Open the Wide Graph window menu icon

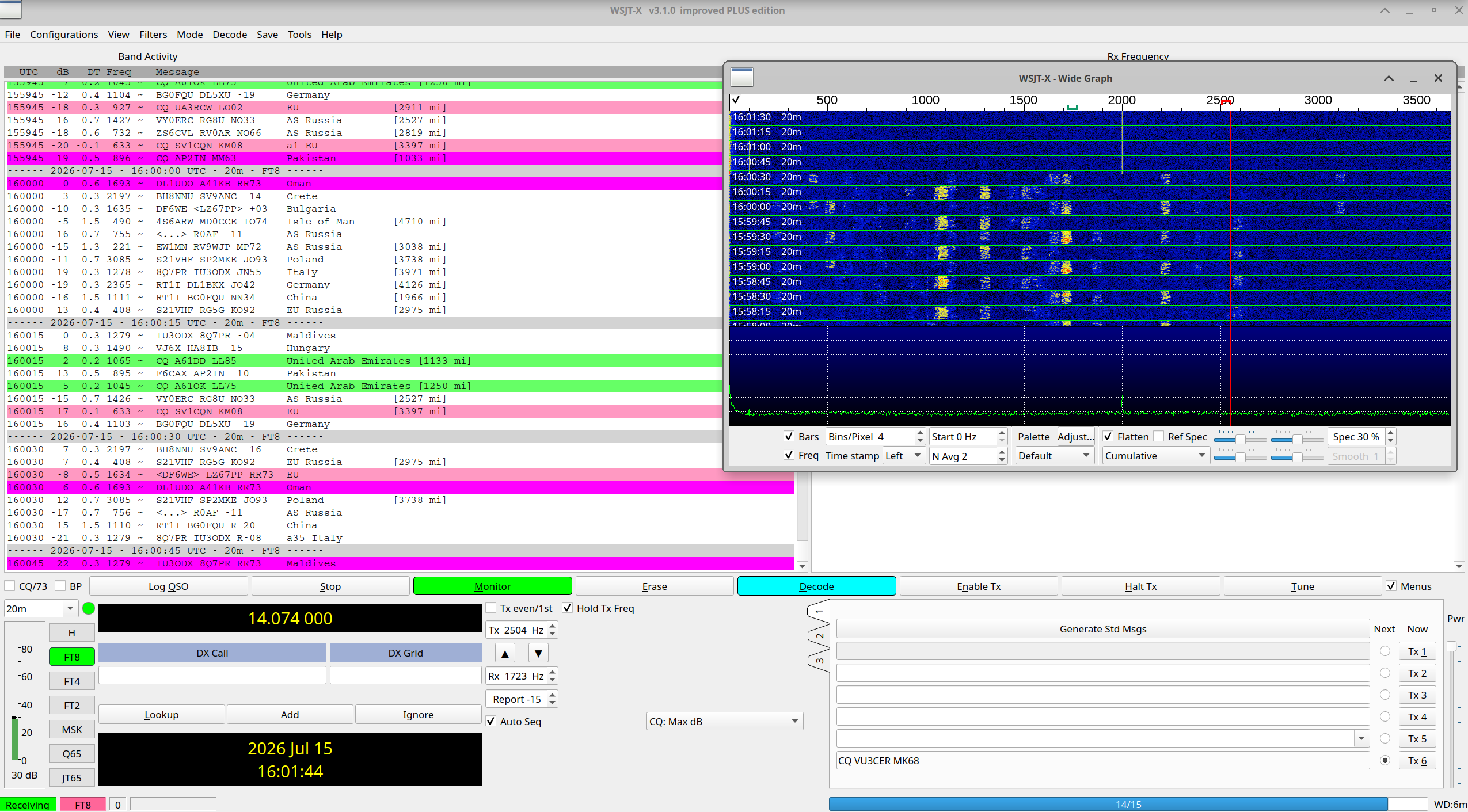(741, 78)
